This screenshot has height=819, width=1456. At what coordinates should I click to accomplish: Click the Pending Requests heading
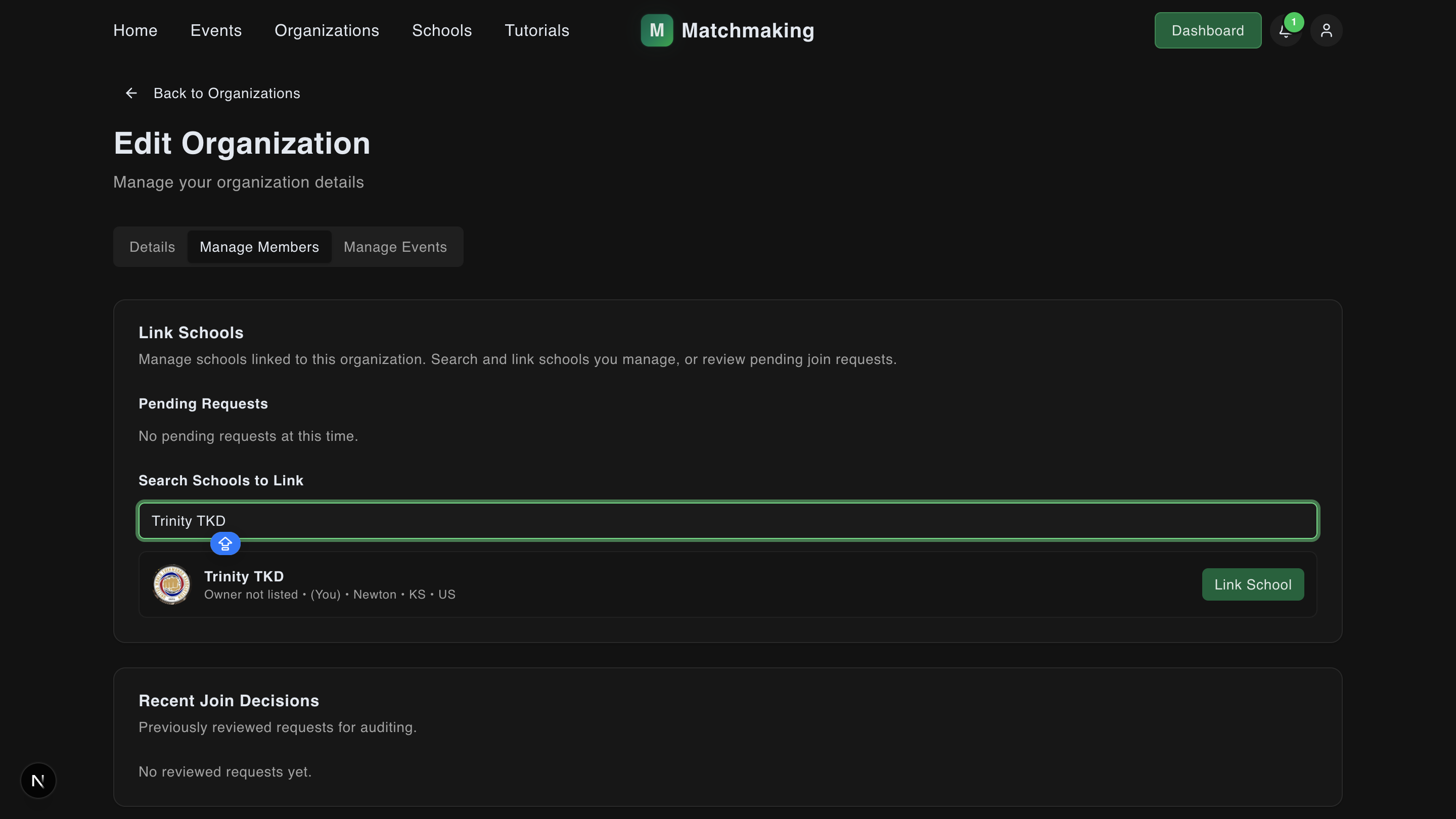click(x=203, y=403)
